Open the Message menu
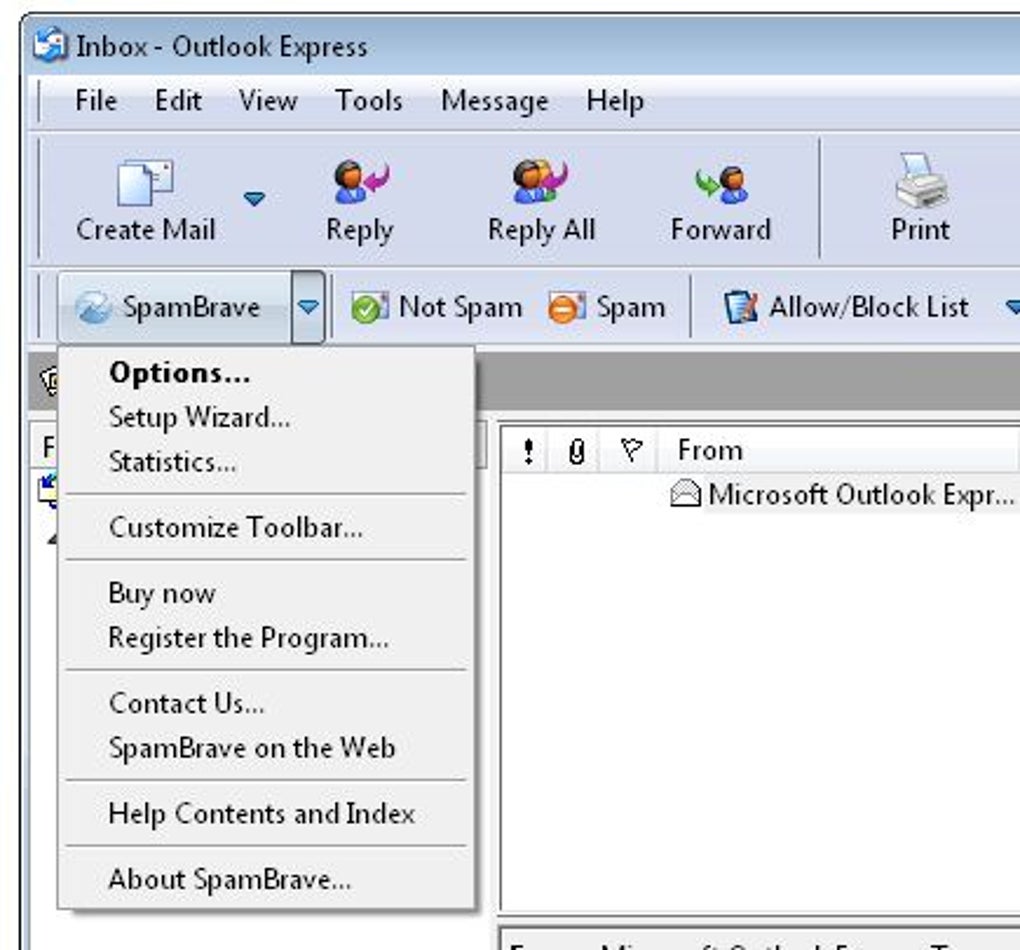This screenshot has width=1020, height=950. coord(494,101)
